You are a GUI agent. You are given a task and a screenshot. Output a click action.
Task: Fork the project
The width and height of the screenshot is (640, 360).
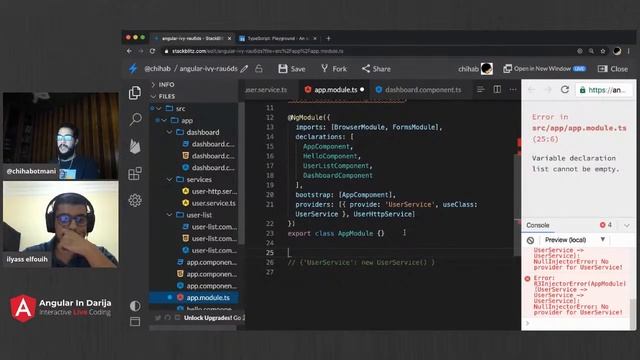[333, 69]
